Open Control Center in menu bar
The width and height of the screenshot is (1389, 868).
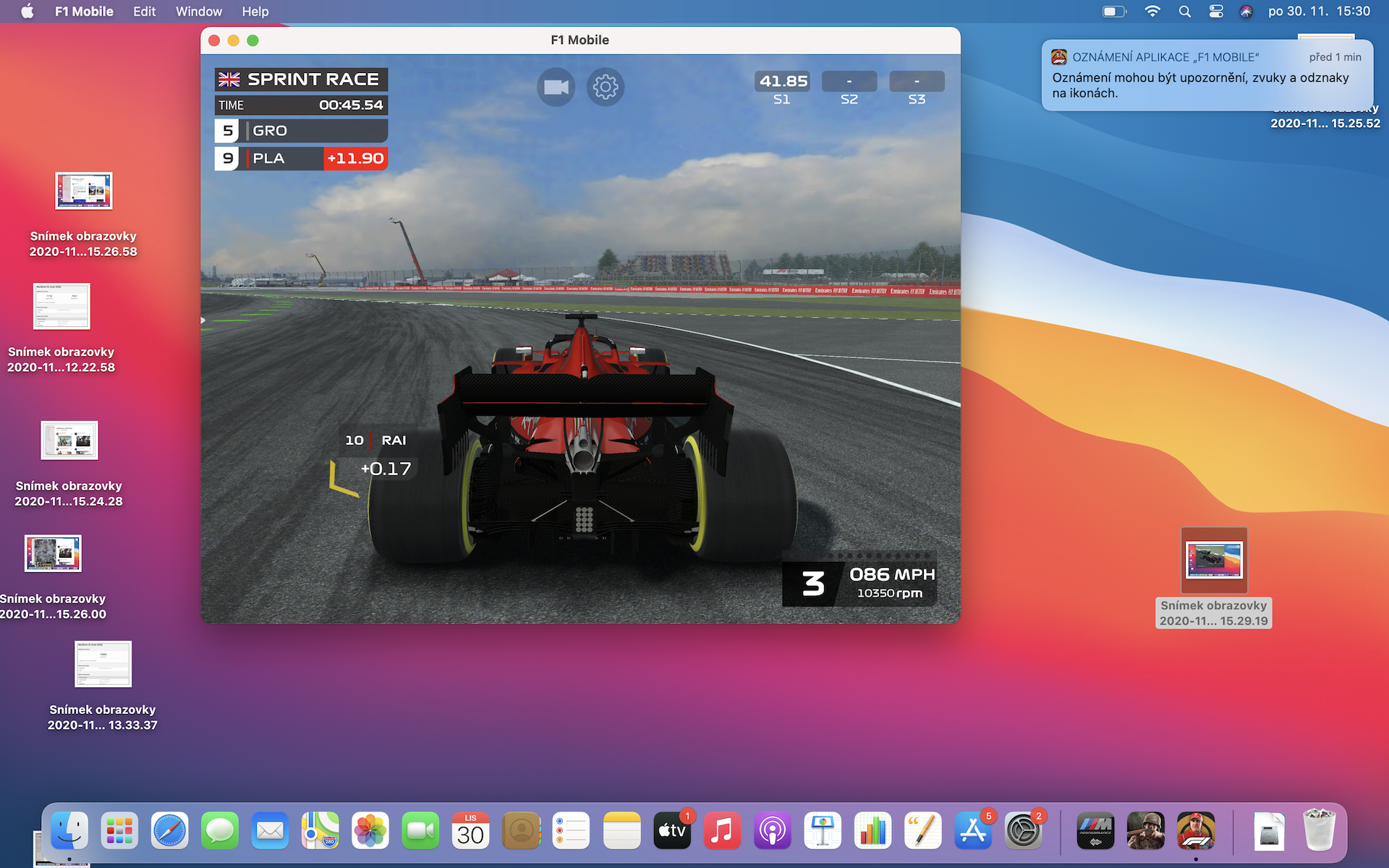click(1216, 12)
